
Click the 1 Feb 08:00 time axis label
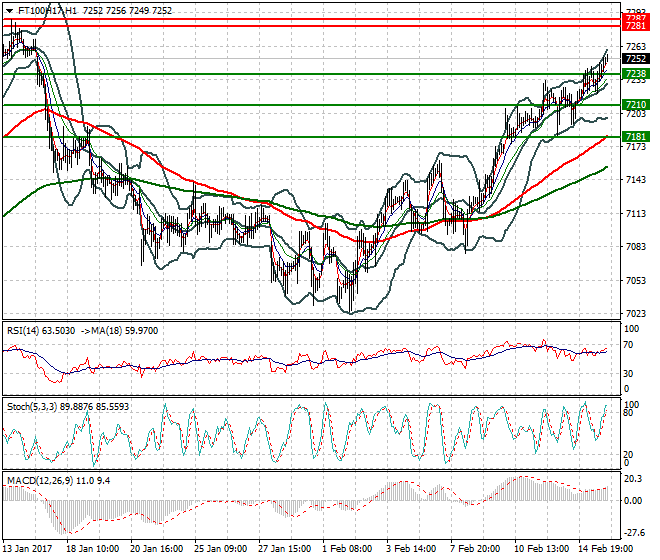click(348, 549)
